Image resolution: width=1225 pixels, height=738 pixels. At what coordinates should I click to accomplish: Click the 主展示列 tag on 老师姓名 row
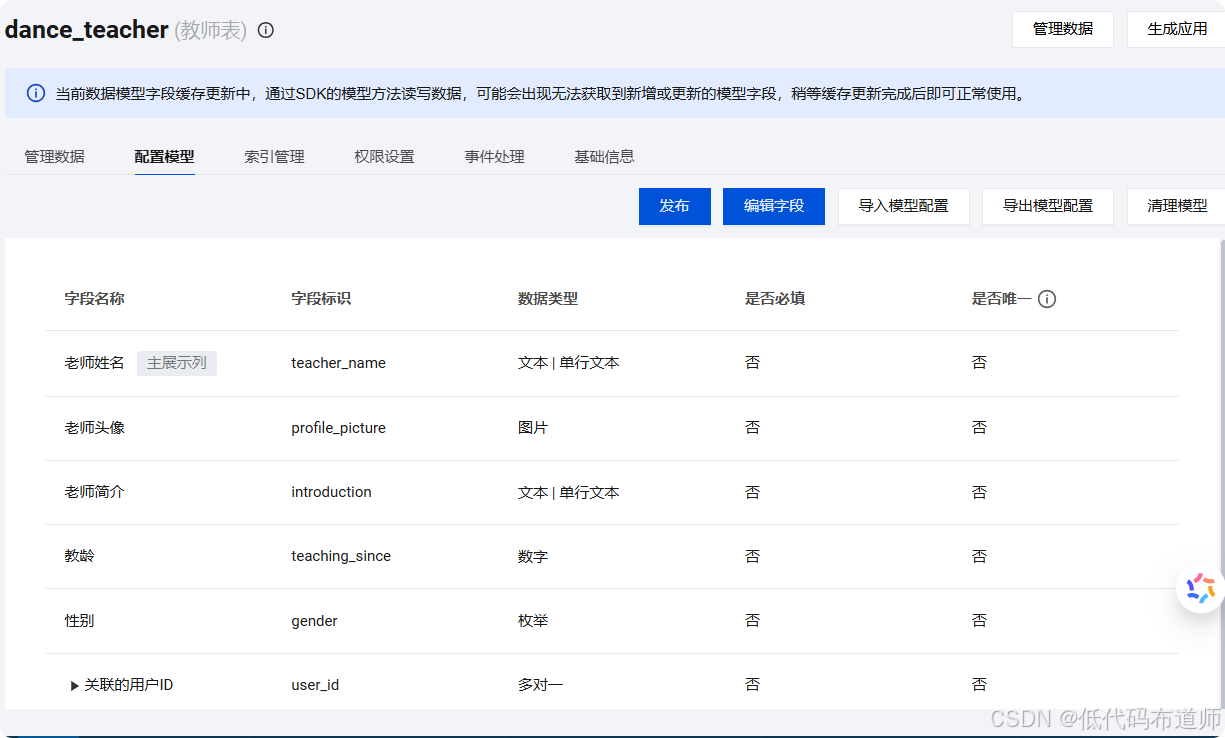(177, 363)
